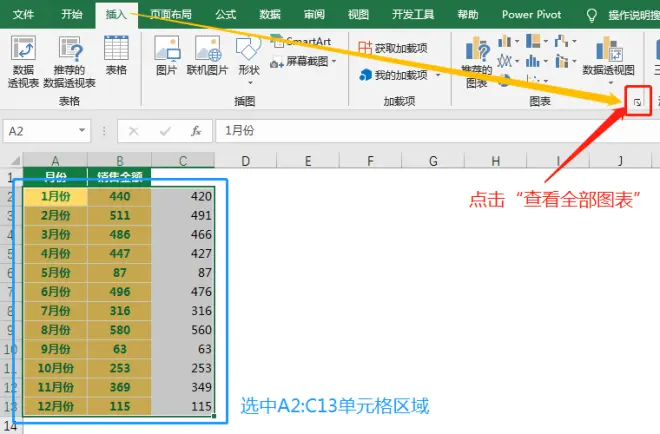Open Recommended PivotTables
Viewport: 660px width, 434px height.
pos(69,61)
